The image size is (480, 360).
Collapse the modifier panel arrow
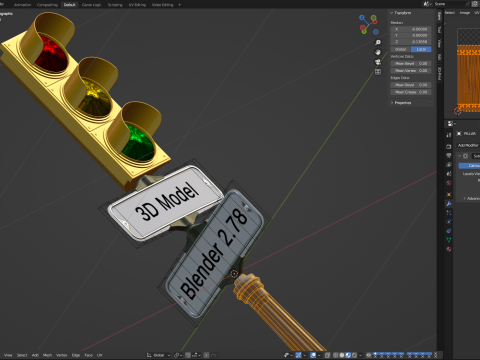click(x=459, y=156)
